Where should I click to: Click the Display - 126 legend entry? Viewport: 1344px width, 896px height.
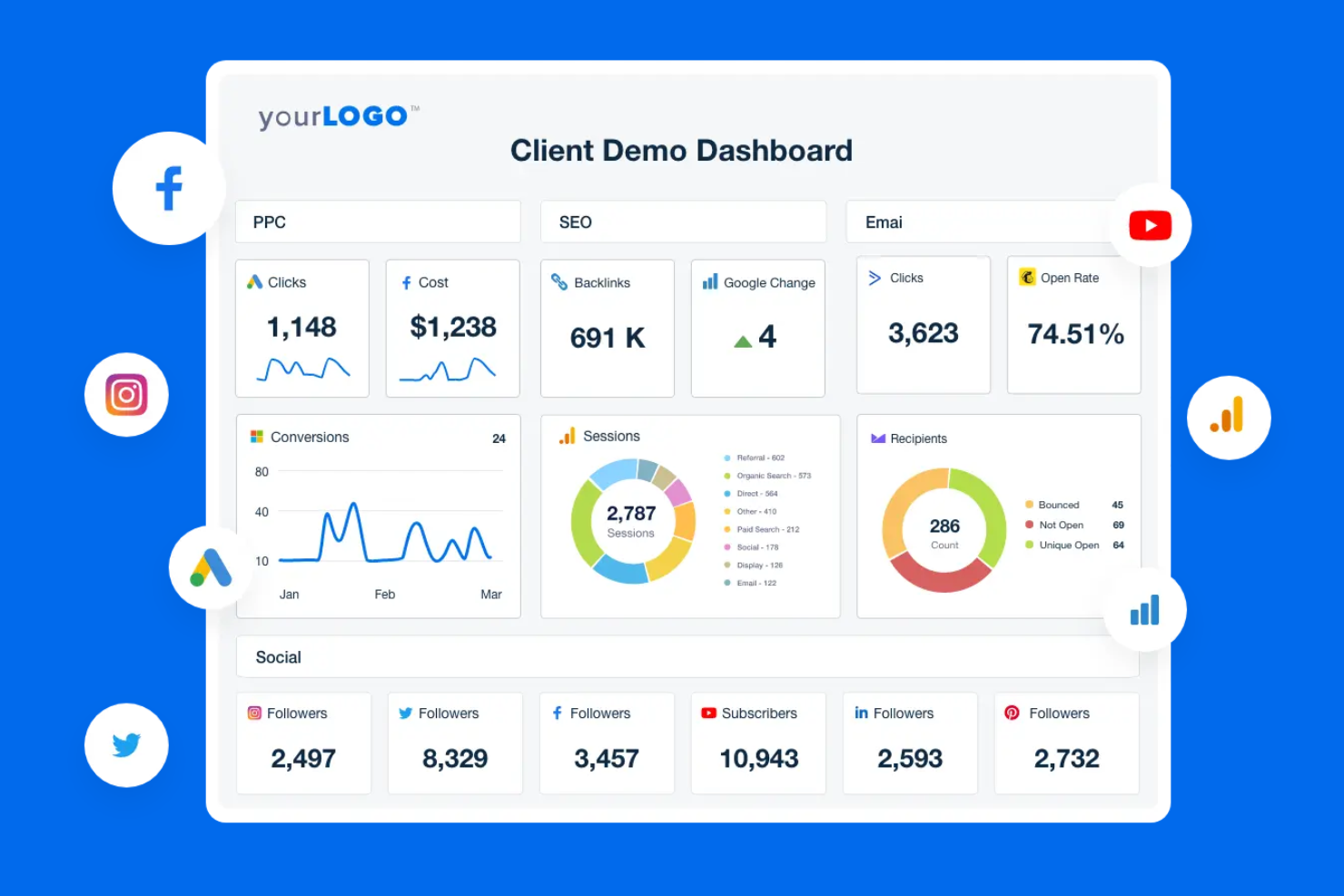pyautogui.click(x=754, y=565)
